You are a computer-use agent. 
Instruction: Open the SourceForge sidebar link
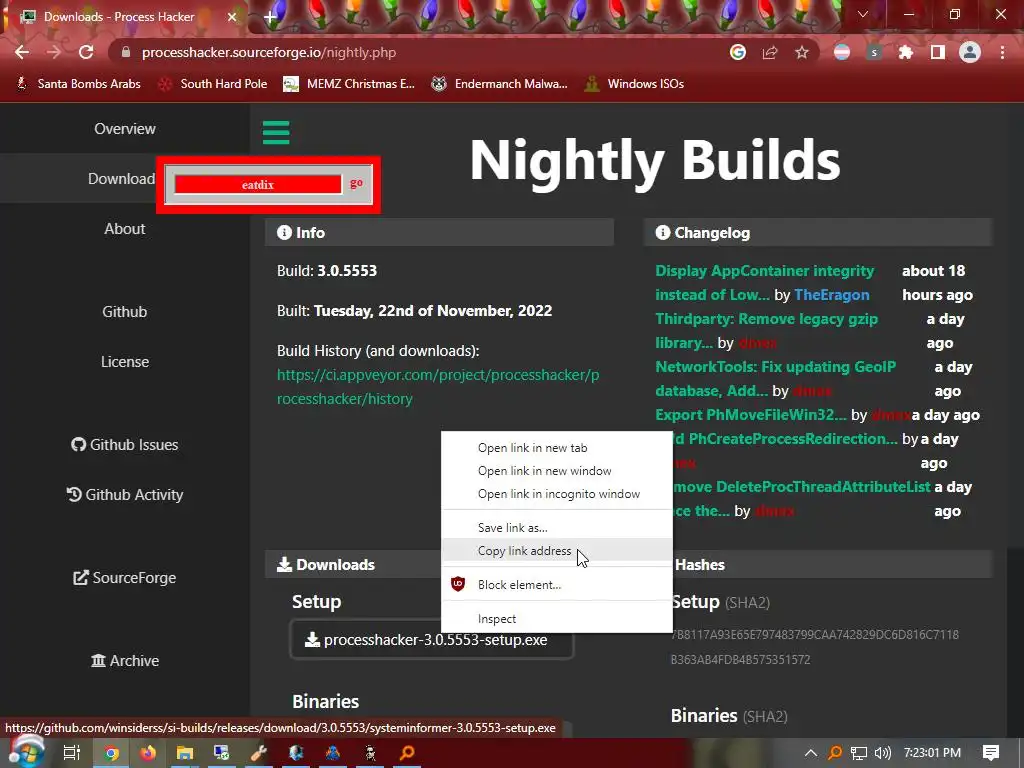[x=125, y=578]
